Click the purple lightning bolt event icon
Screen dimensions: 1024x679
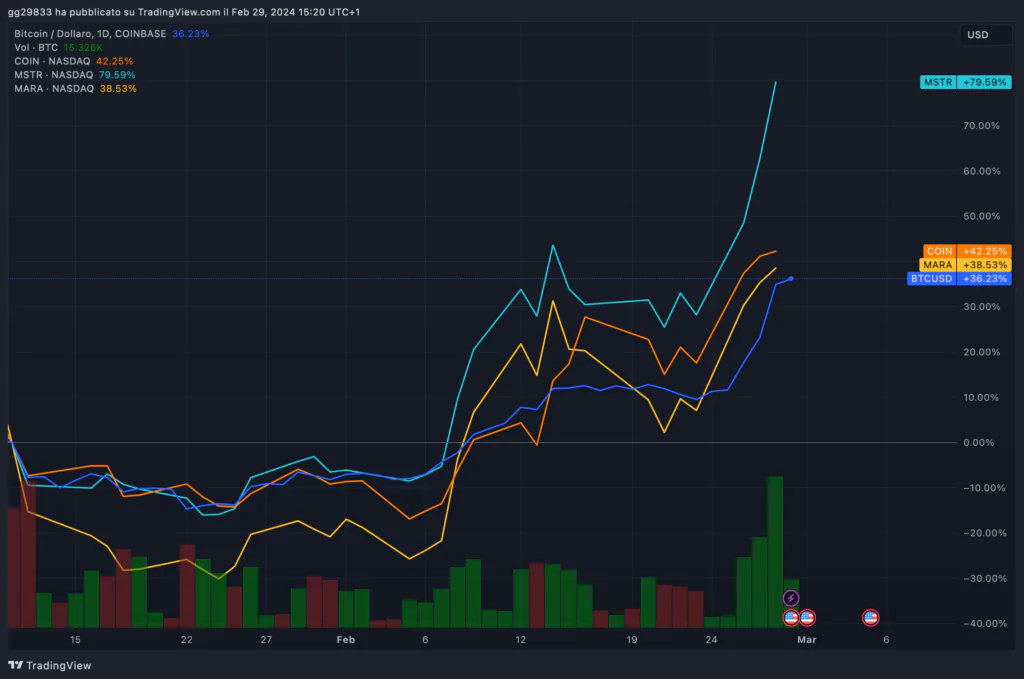pos(791,598)
